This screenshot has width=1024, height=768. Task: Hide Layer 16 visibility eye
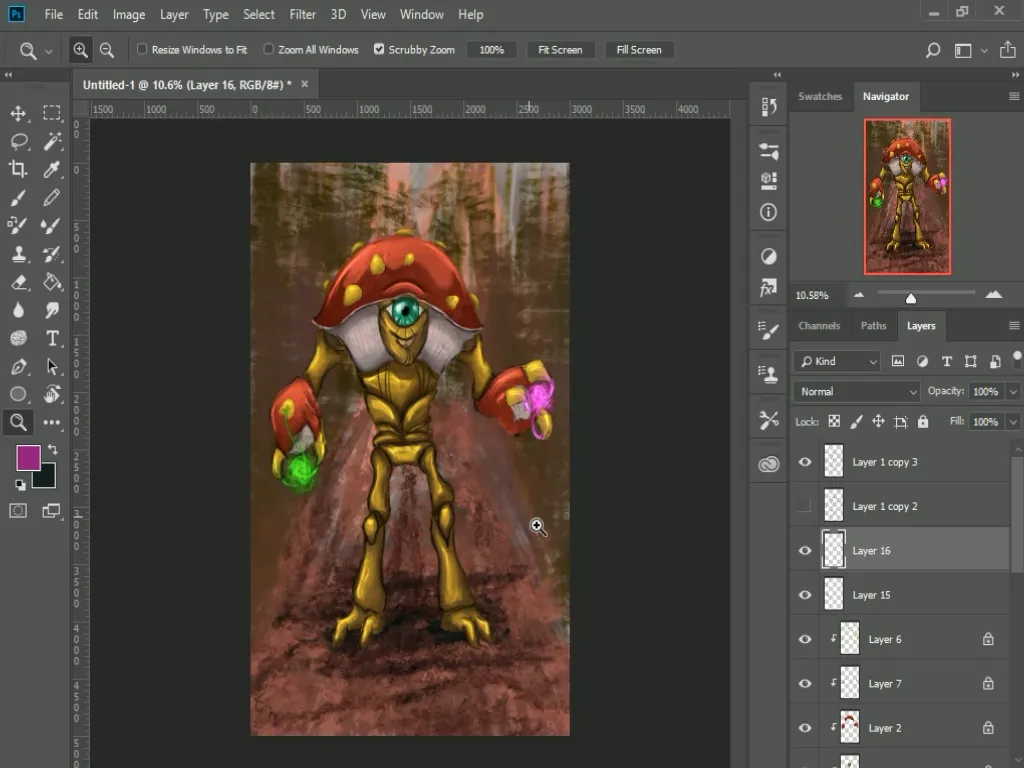pyautogui.click(x=805, y=551)
